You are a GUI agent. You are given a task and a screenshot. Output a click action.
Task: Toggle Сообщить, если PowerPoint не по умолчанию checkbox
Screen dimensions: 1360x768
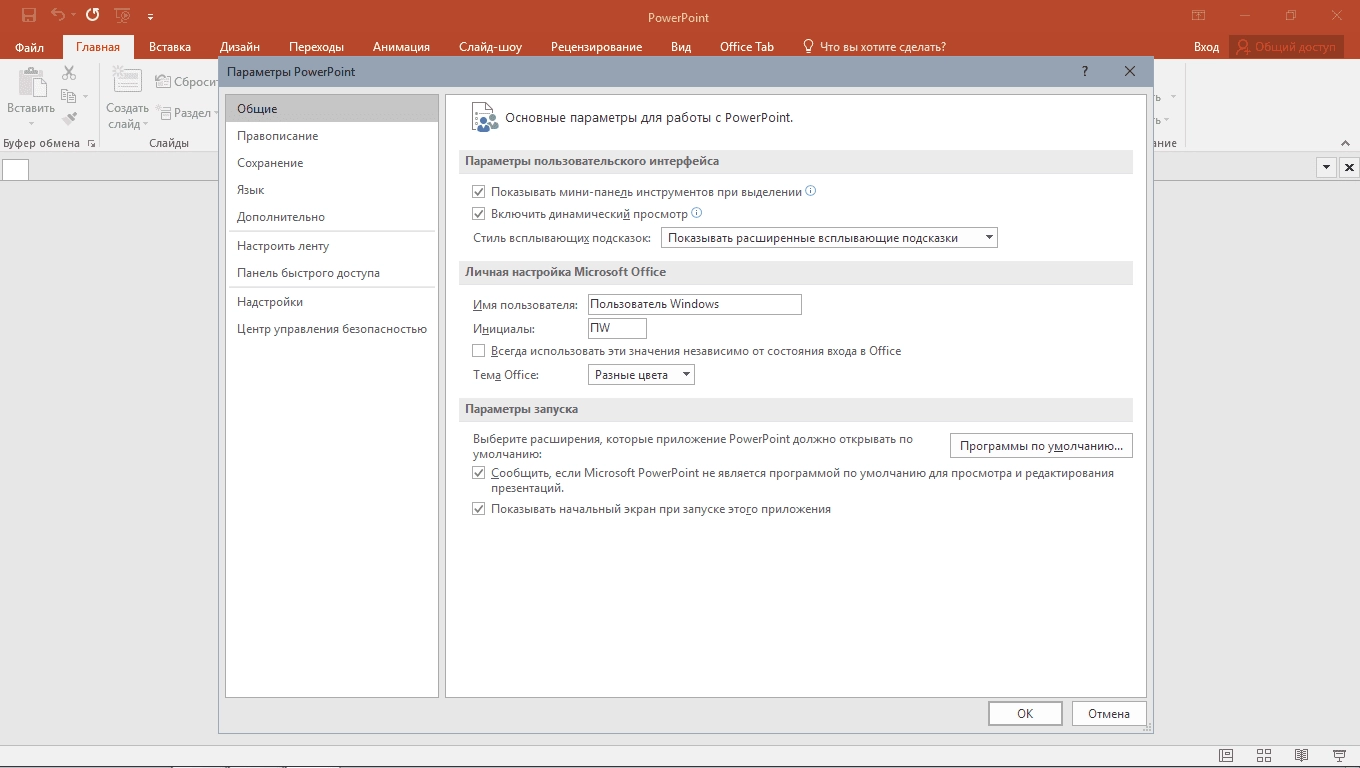(x=479, y=473)
